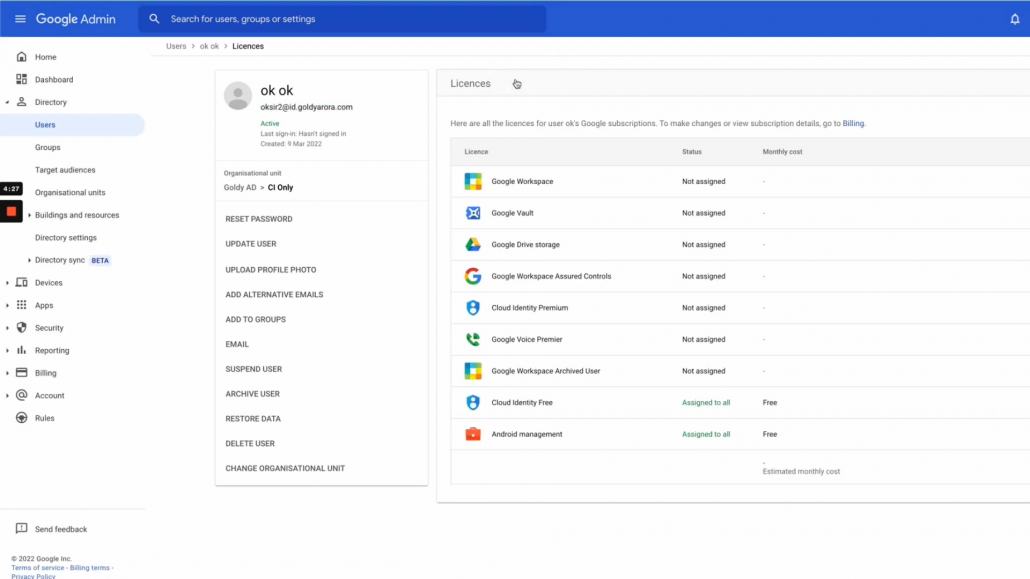Screen dimensions: 1030x579
Task: Click the Devices icon in sidebar
Action: (x=22, y=283)
